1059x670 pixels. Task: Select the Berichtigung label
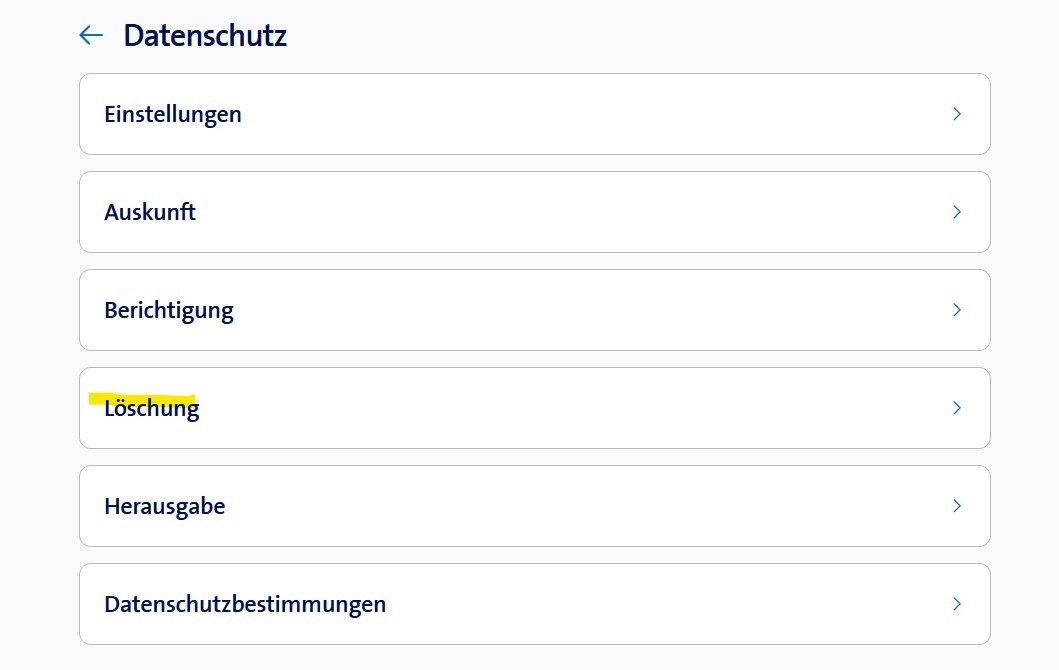(x=169, y=310)
